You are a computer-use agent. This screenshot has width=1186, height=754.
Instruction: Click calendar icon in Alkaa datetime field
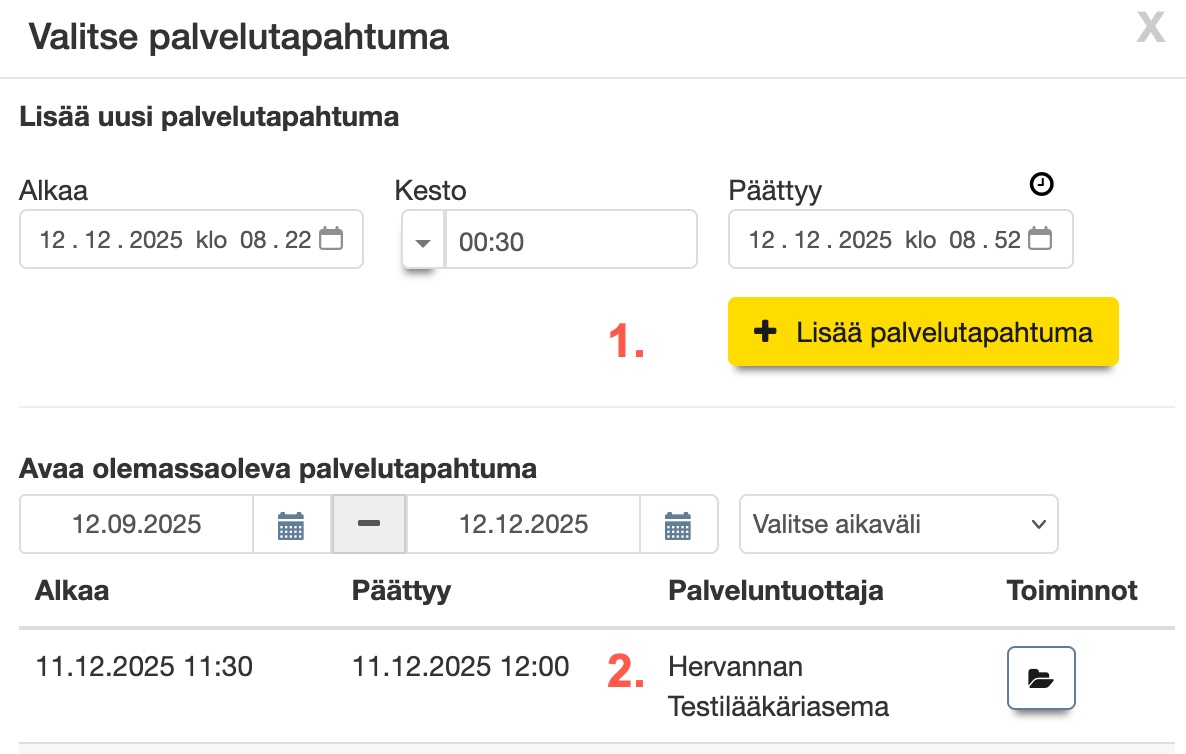coord(331,239)
